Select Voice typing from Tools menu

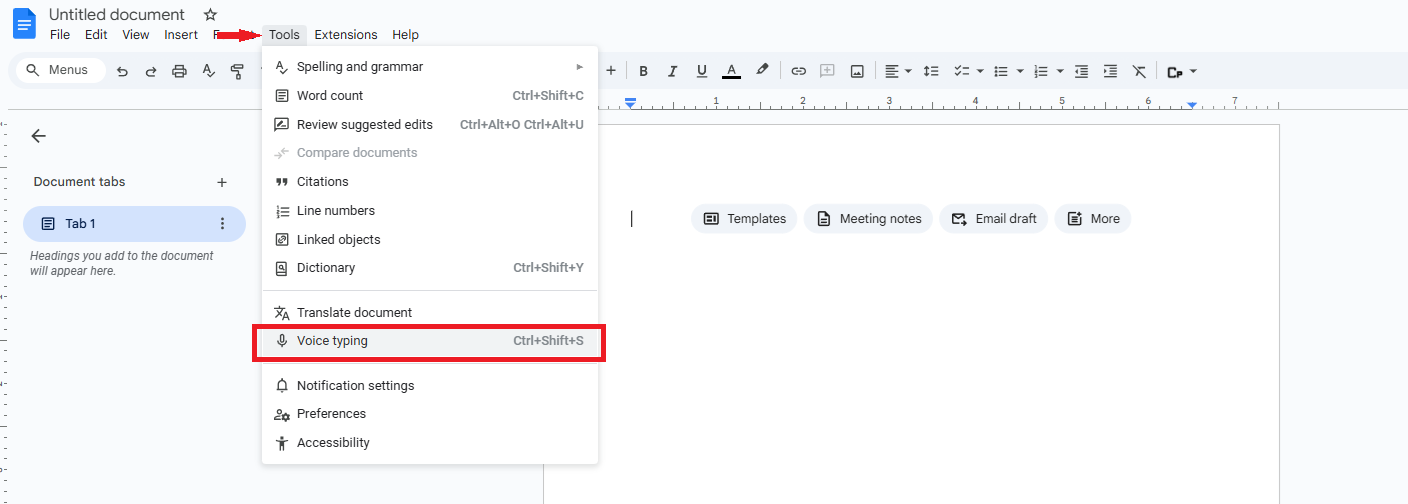[x=430, y=341]
